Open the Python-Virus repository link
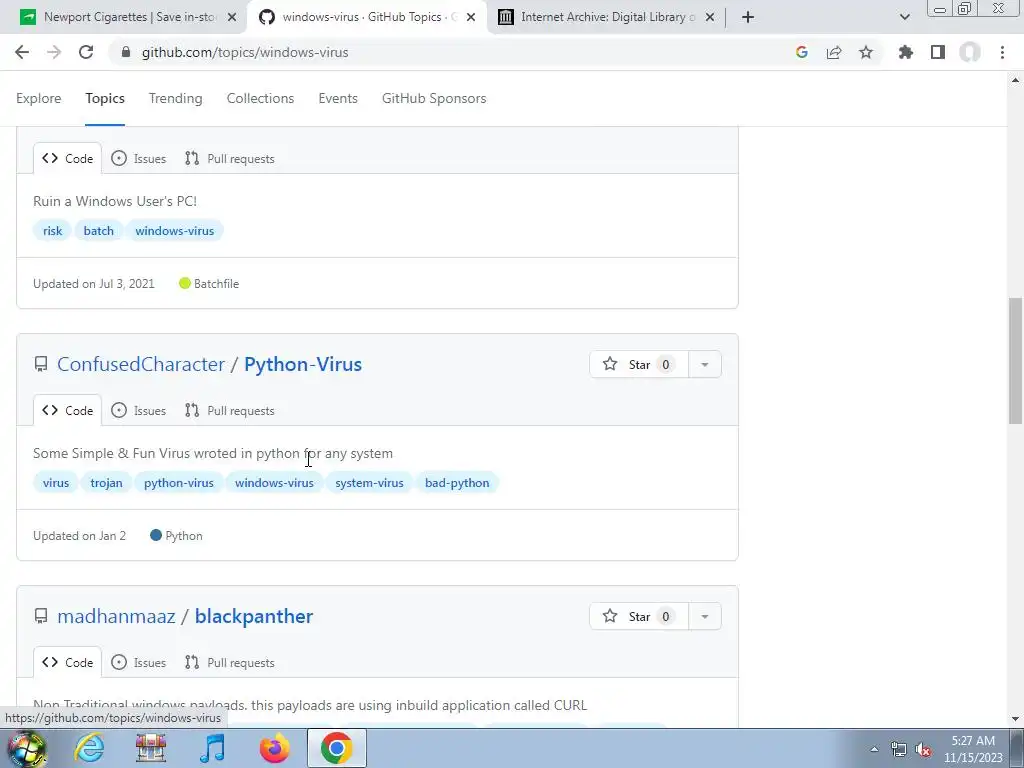Viewport: 1024px width, 768px height. coord(302,364)
